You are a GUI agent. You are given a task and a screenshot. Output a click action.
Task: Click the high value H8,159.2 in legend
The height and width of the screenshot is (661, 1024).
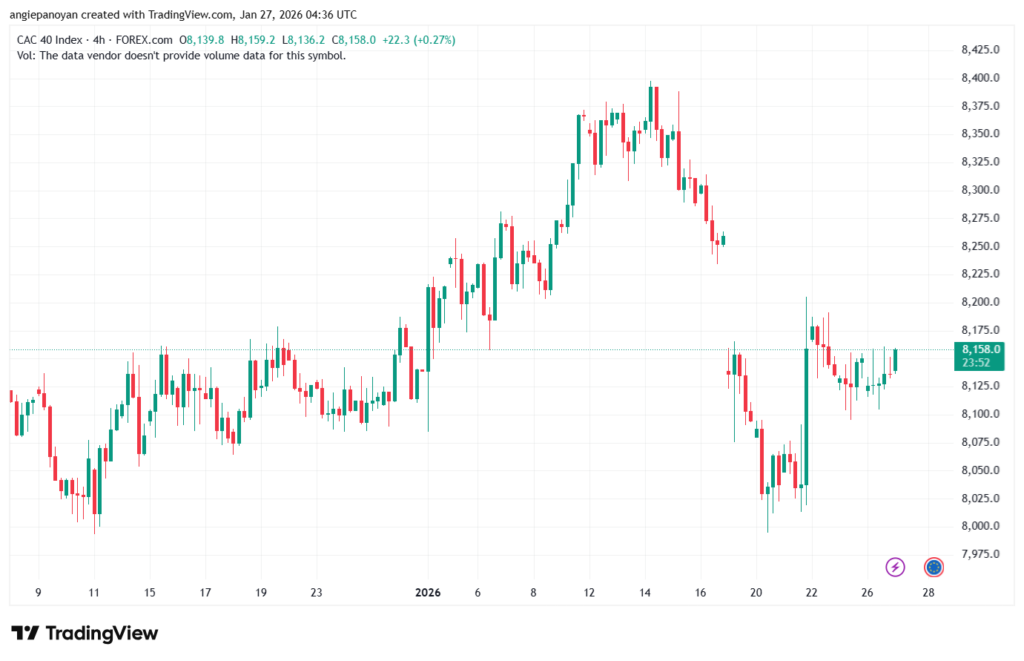[x=253, y=40]
